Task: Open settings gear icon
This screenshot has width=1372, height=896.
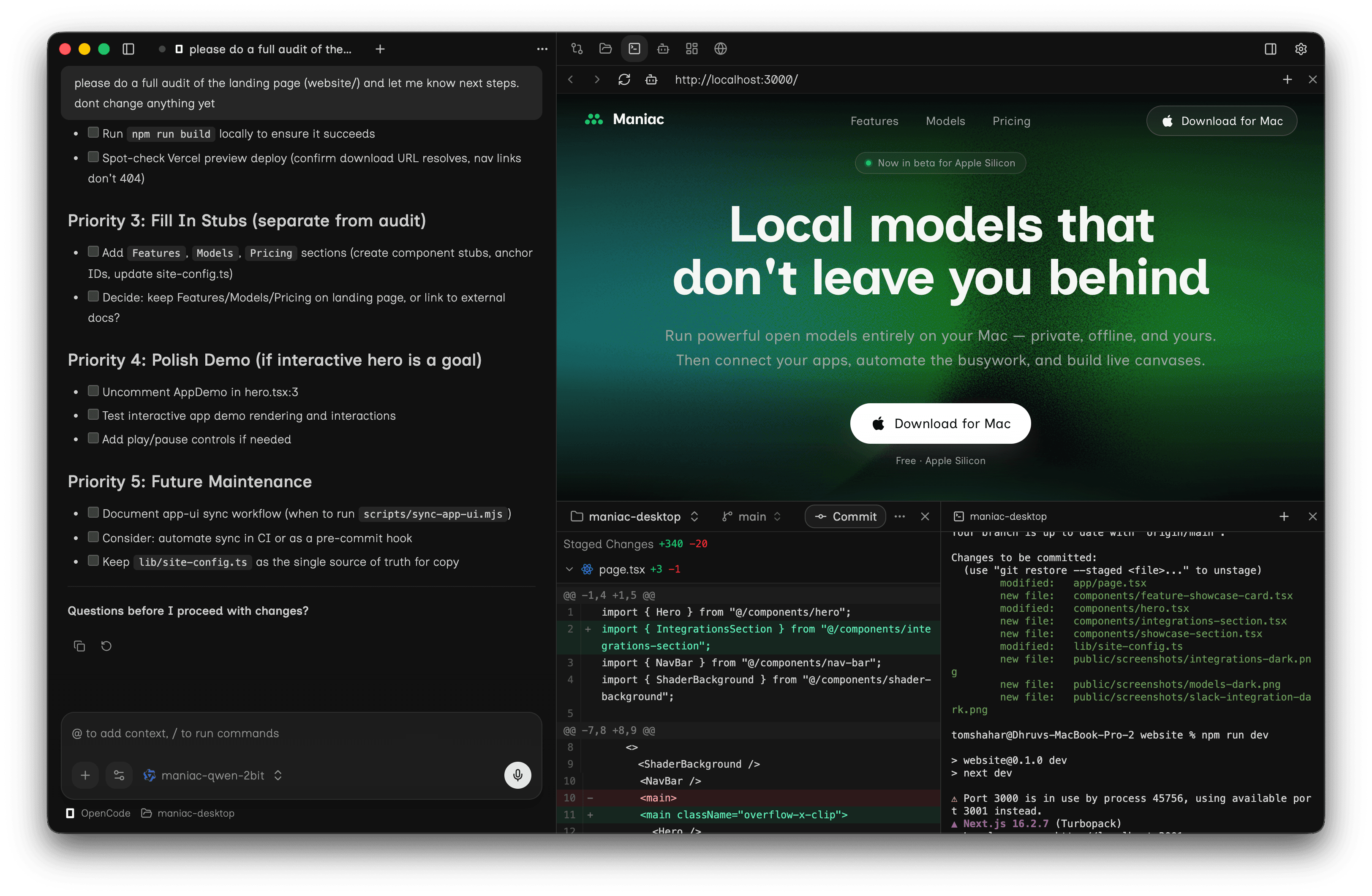Action: tap(1301, 49)
